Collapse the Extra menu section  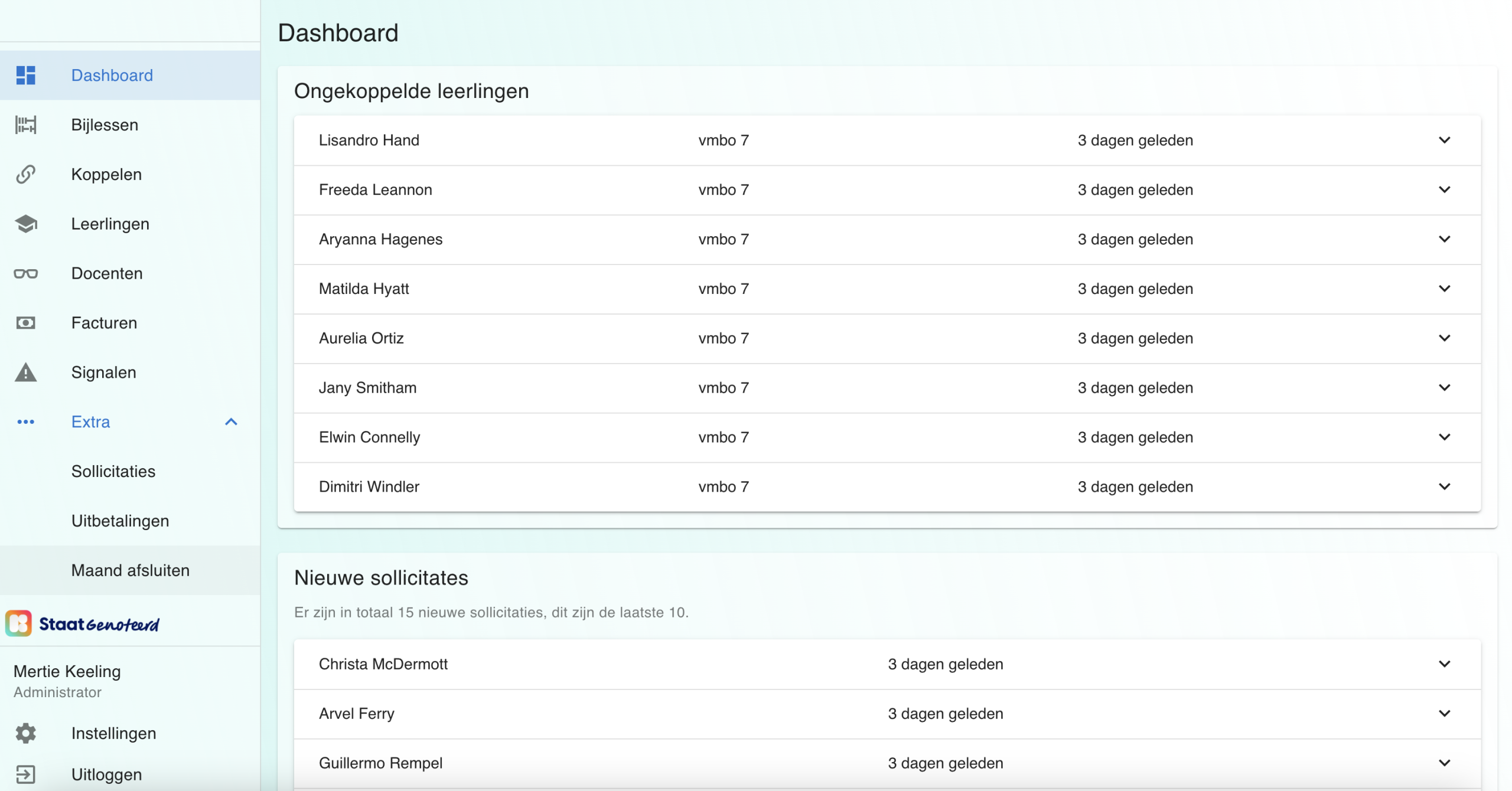(x=231, y=422)
